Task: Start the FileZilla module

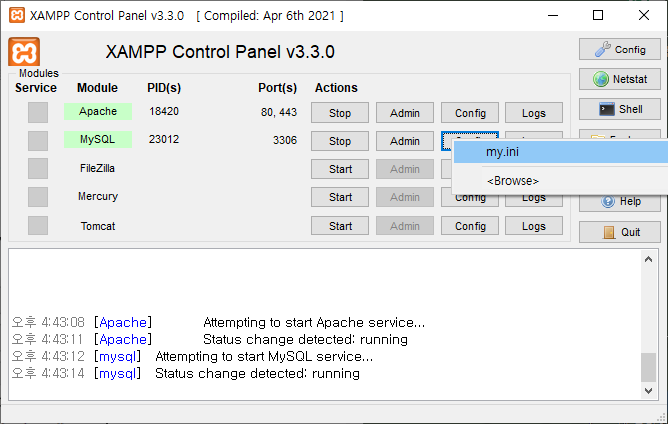Action: click(x=340, y=169)
